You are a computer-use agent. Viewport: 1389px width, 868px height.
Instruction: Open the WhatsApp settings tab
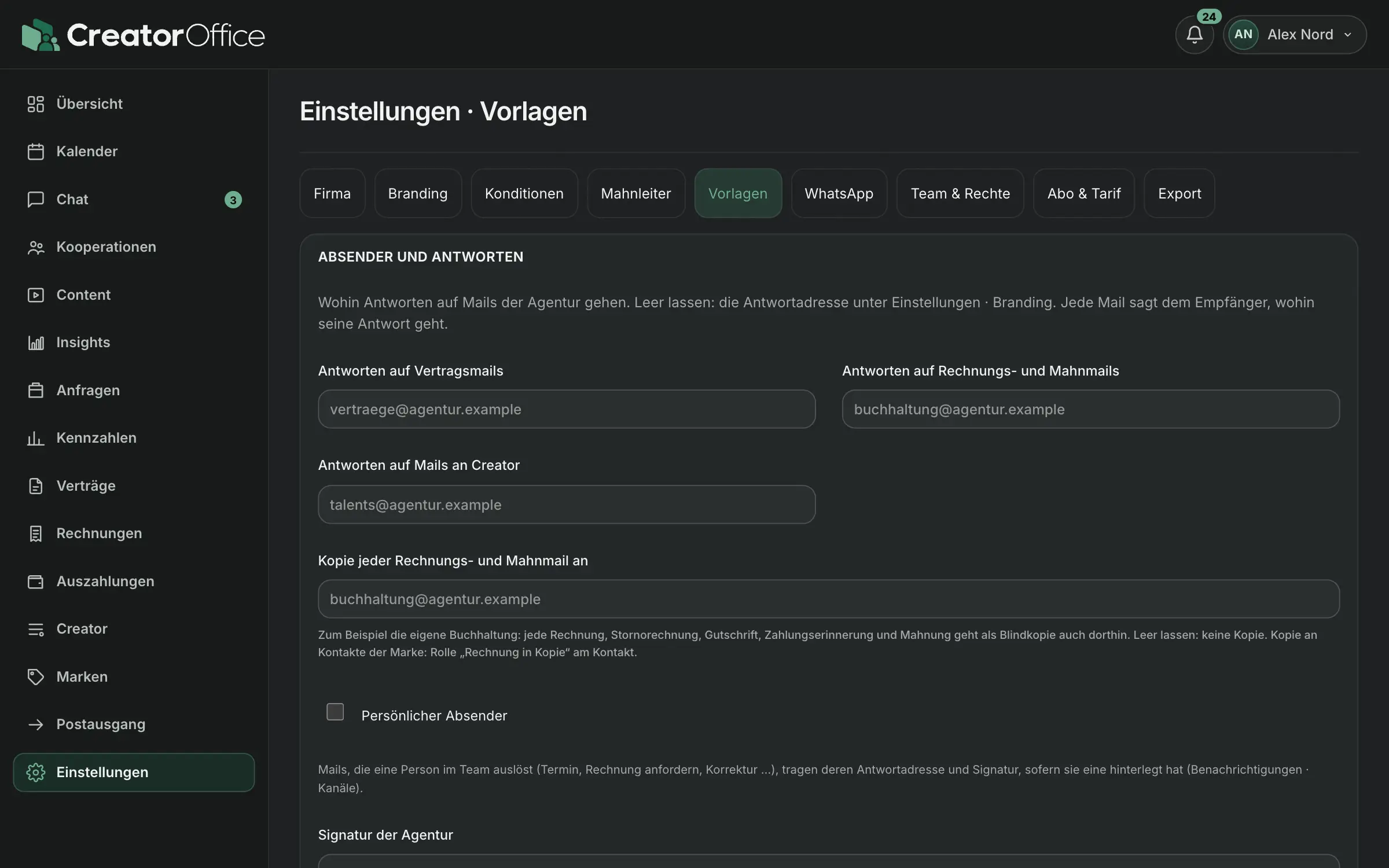pyautogui.click(x=839, y=193)
